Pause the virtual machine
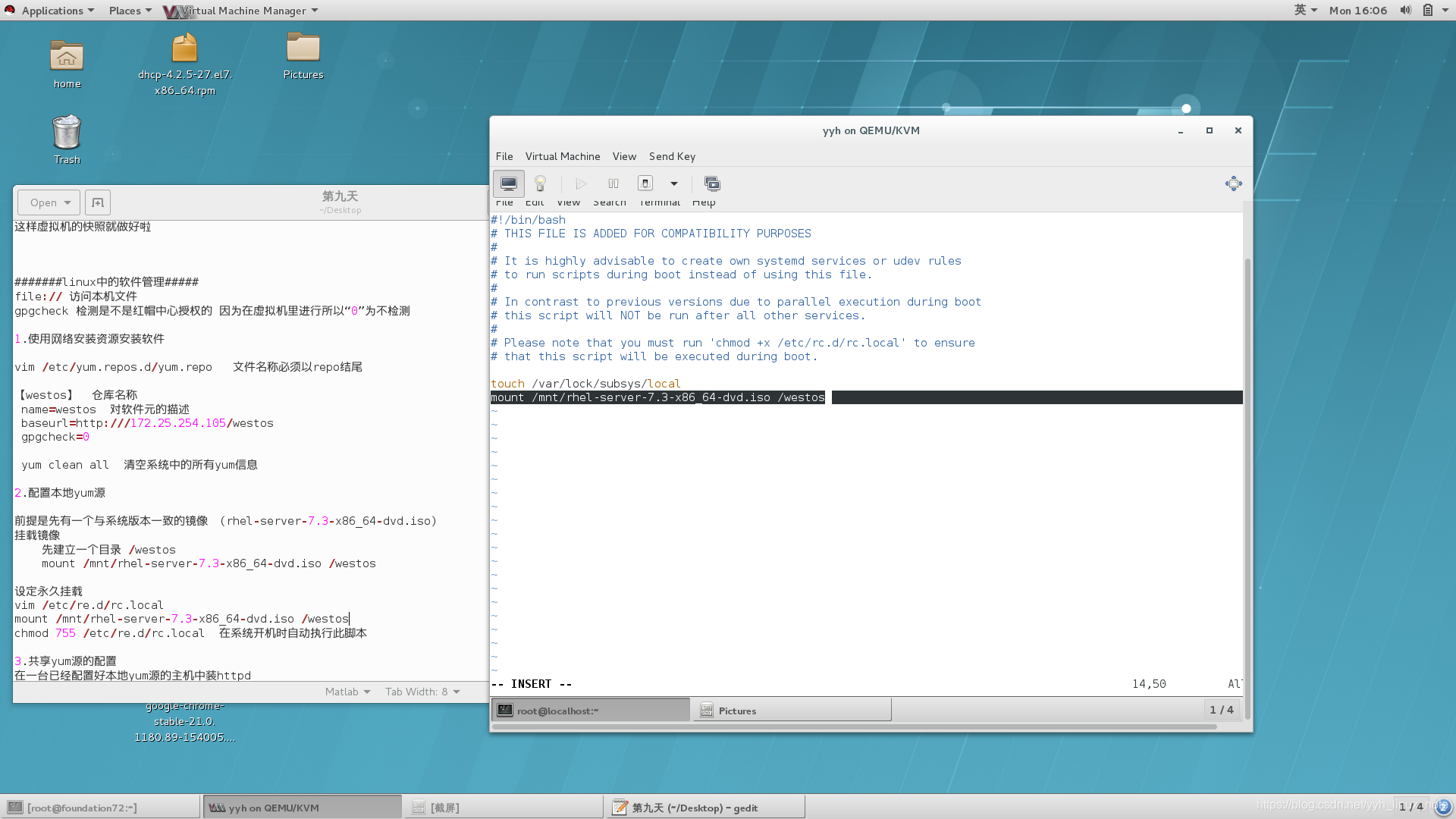Viewport: 1456px width, 819px height. tap(613, 184)
